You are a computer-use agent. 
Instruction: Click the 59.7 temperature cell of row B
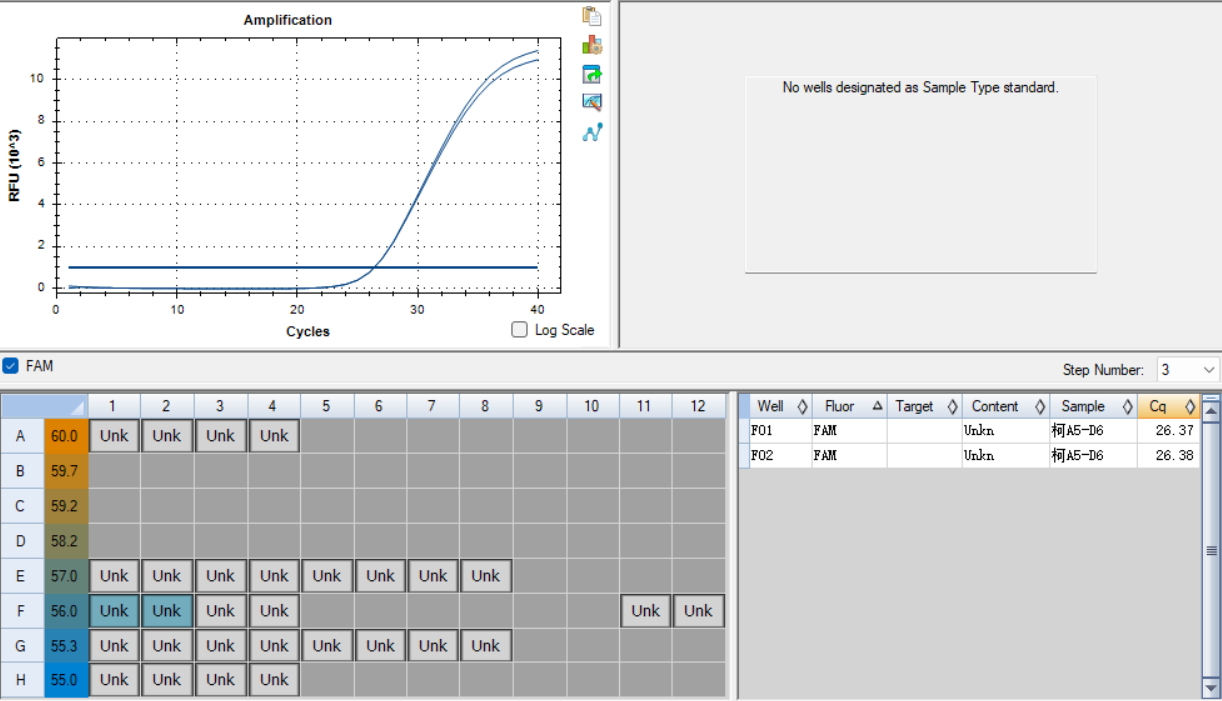click(65, 471)
